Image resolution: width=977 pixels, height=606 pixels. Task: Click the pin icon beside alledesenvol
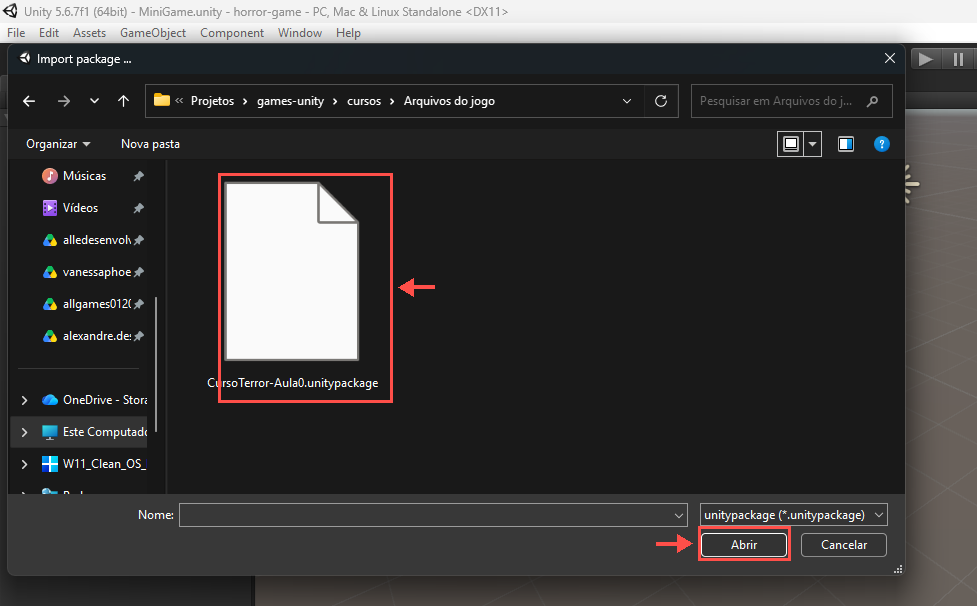coord(138,240)
